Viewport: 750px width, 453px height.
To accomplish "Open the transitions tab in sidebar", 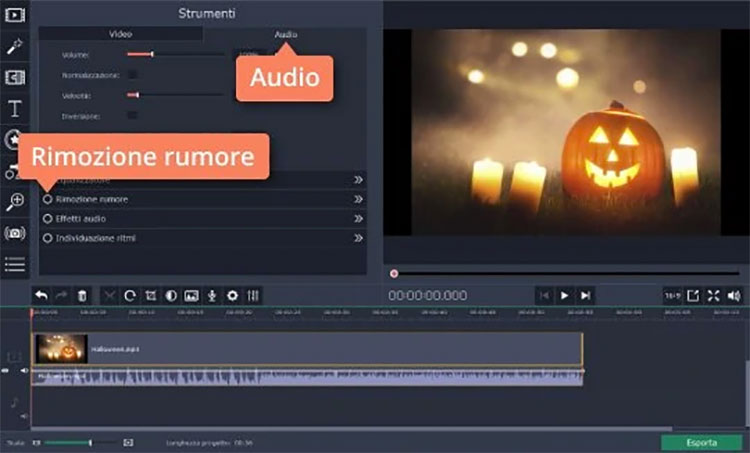I will (15, 77).
